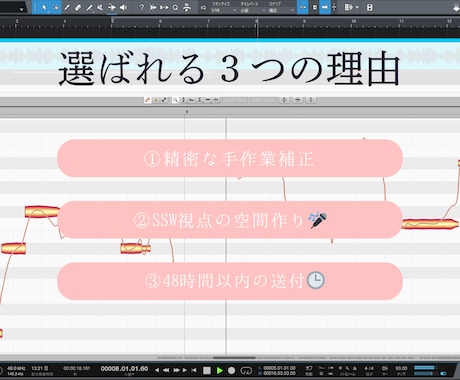Click the time display 00:00:18.181
Screen dimensions: 460x380
77,368
